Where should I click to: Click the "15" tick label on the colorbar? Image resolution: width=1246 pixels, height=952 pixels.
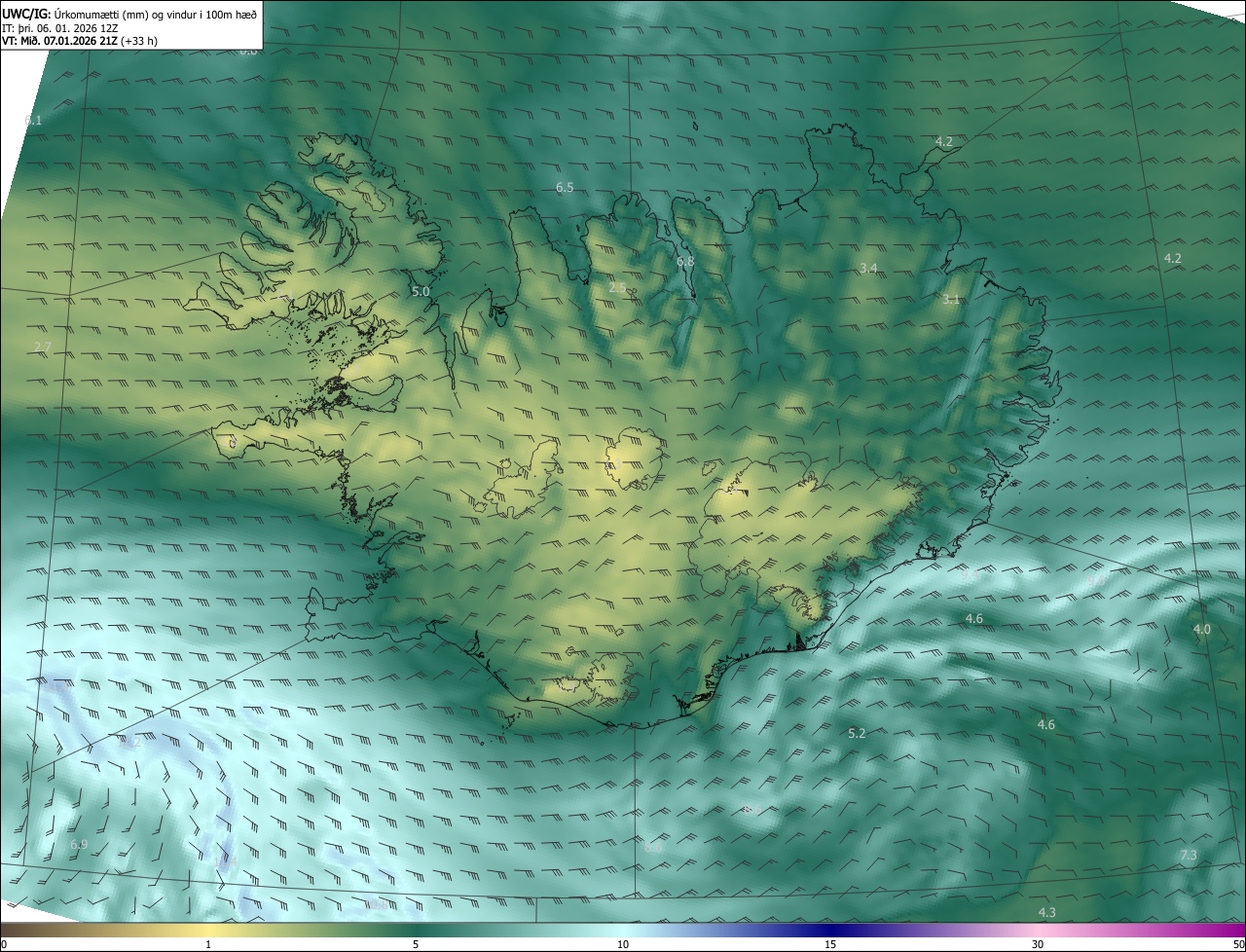[x=830, y=944]
